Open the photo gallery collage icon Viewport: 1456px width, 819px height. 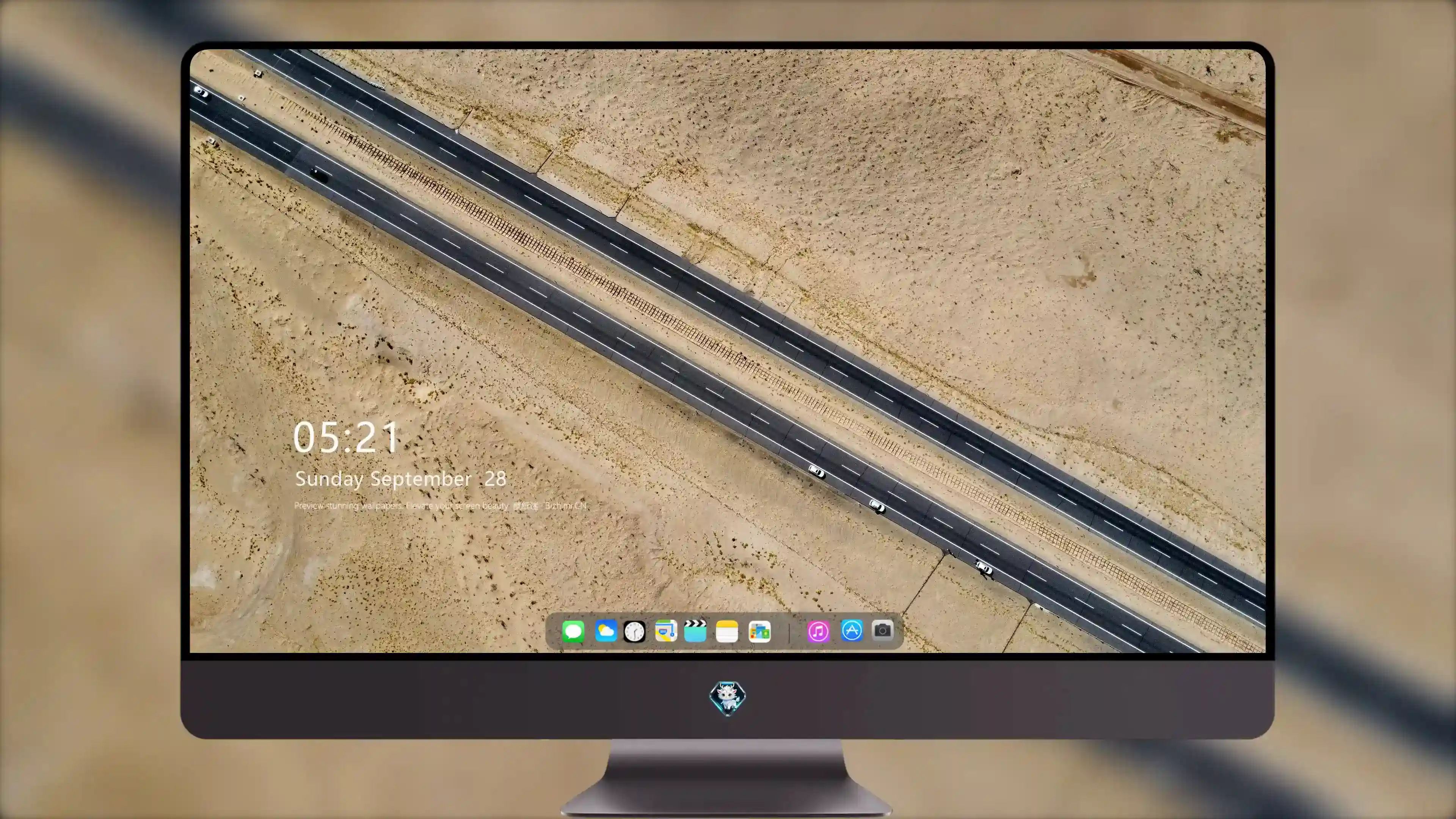pyautogui.click(x=759, y=631)
